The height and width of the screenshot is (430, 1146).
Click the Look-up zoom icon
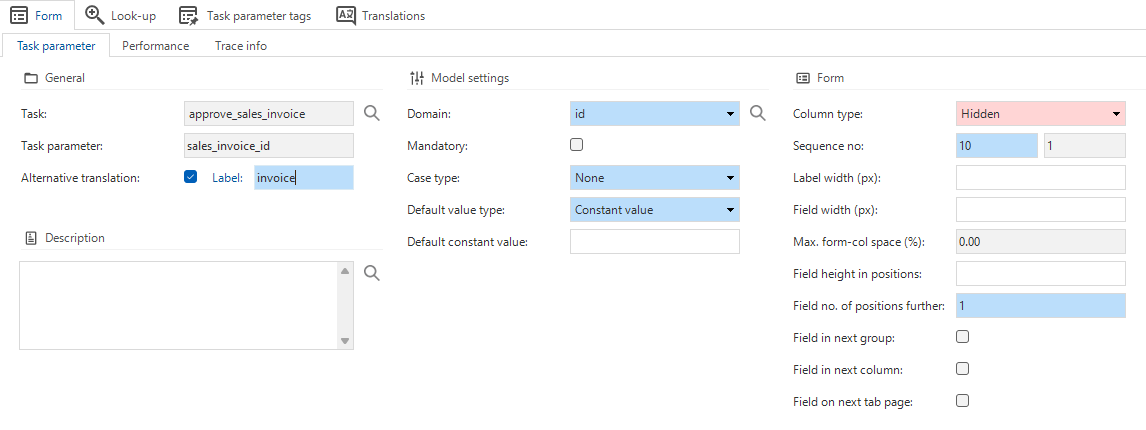95,15
